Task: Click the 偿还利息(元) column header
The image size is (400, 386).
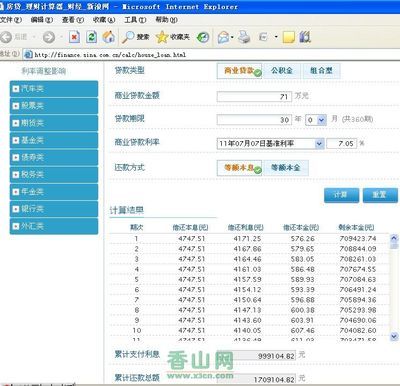Action: (246, 228)
